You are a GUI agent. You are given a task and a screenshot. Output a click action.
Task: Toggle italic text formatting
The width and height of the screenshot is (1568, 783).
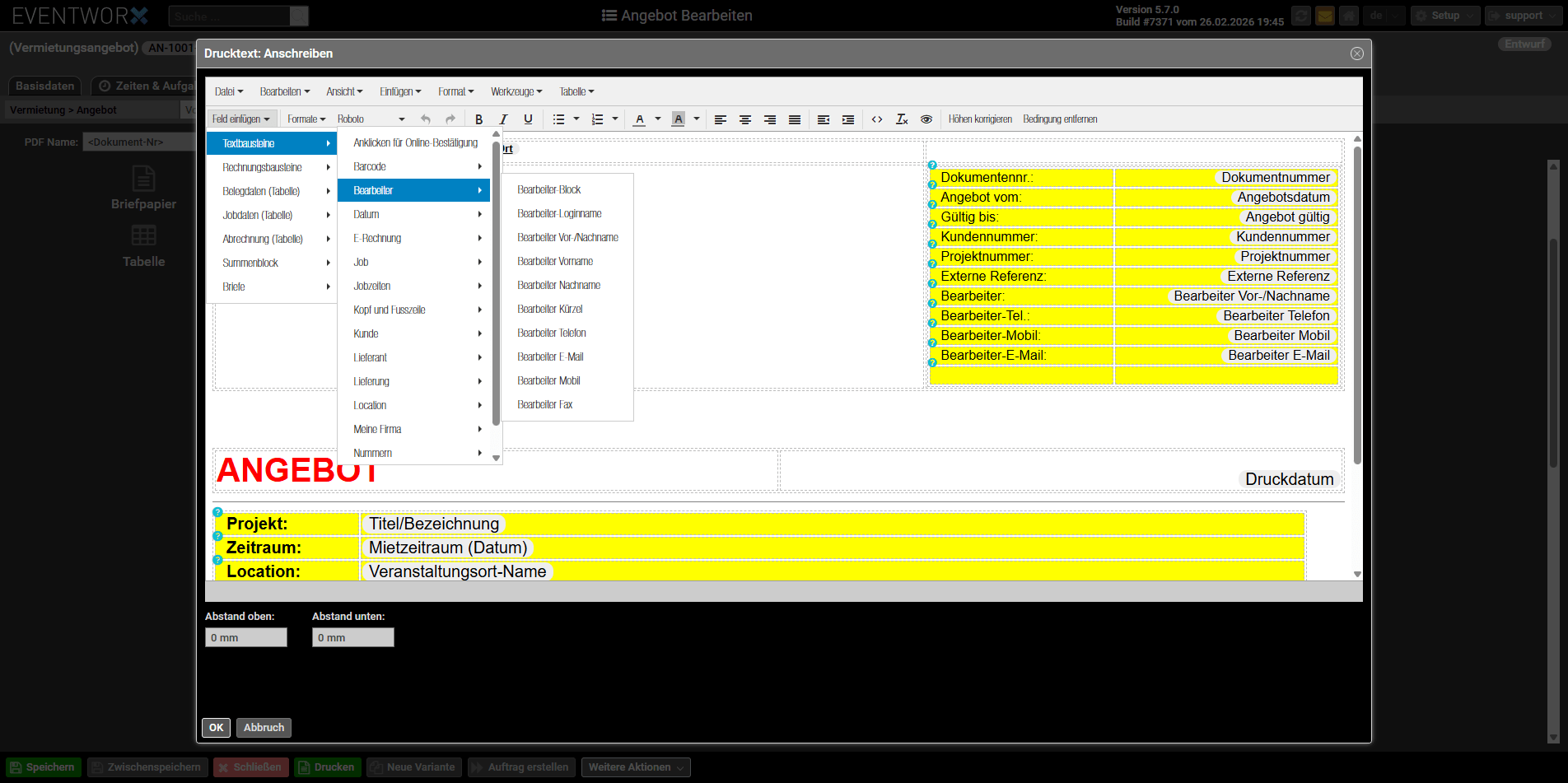tap(503, 119)
